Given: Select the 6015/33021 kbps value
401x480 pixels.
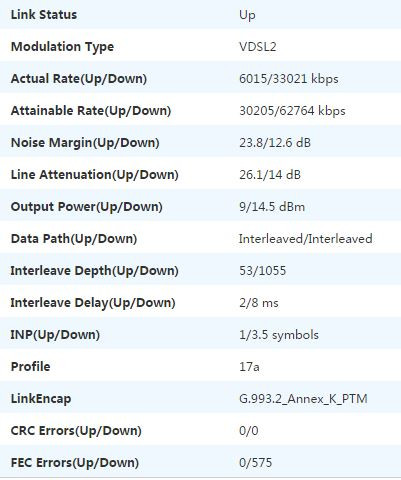Looking at the screenshot, I should click(289, 79).
